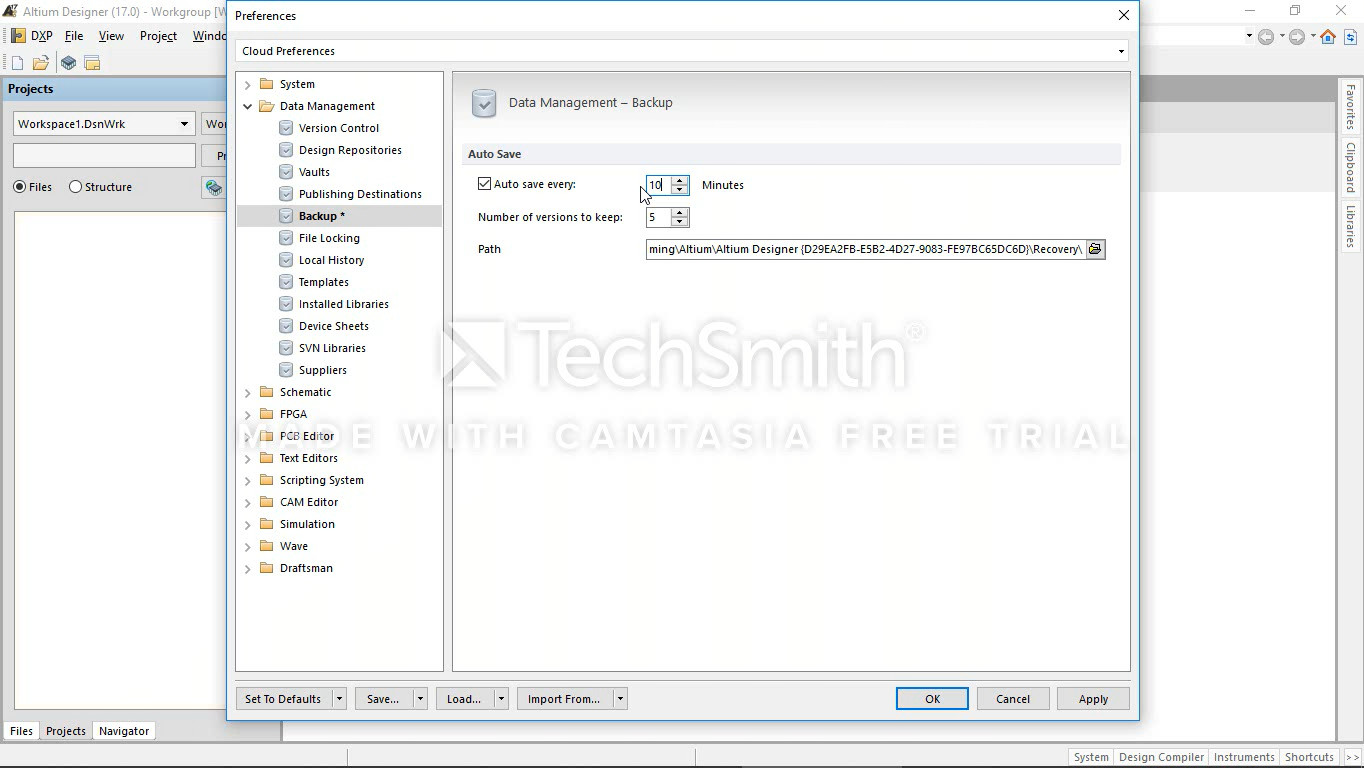Switch to the Navigator tab
The image size is (1364, 768).
(x=124, y=731)
